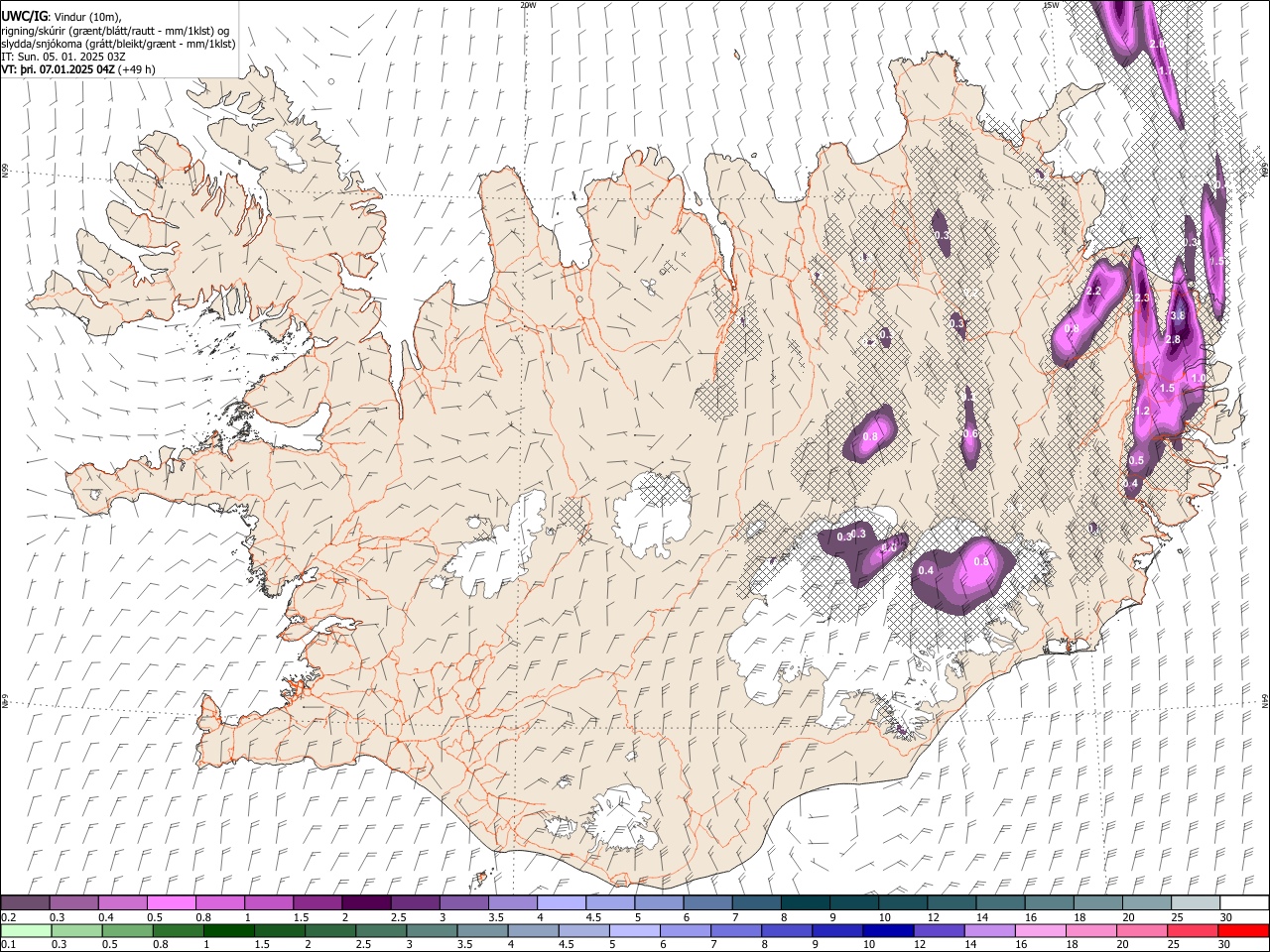Click the bright pink snow legend swatch for 0.5
The height and width of the screenshot is (952, 1270).
[172, 902]
